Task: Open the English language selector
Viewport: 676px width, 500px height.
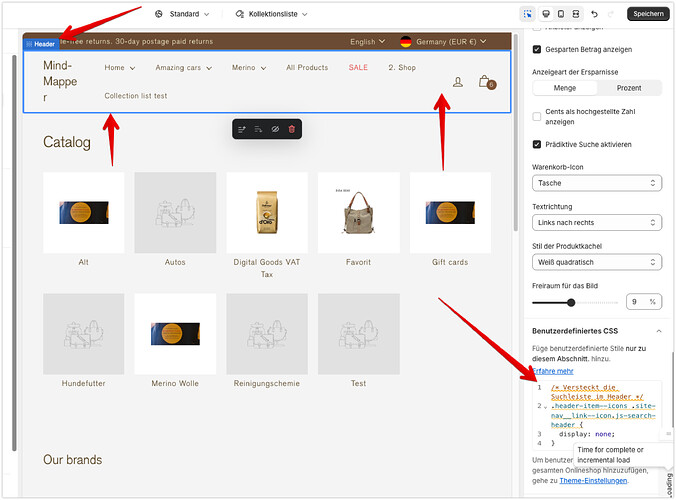Action: [x=367, y=42]
